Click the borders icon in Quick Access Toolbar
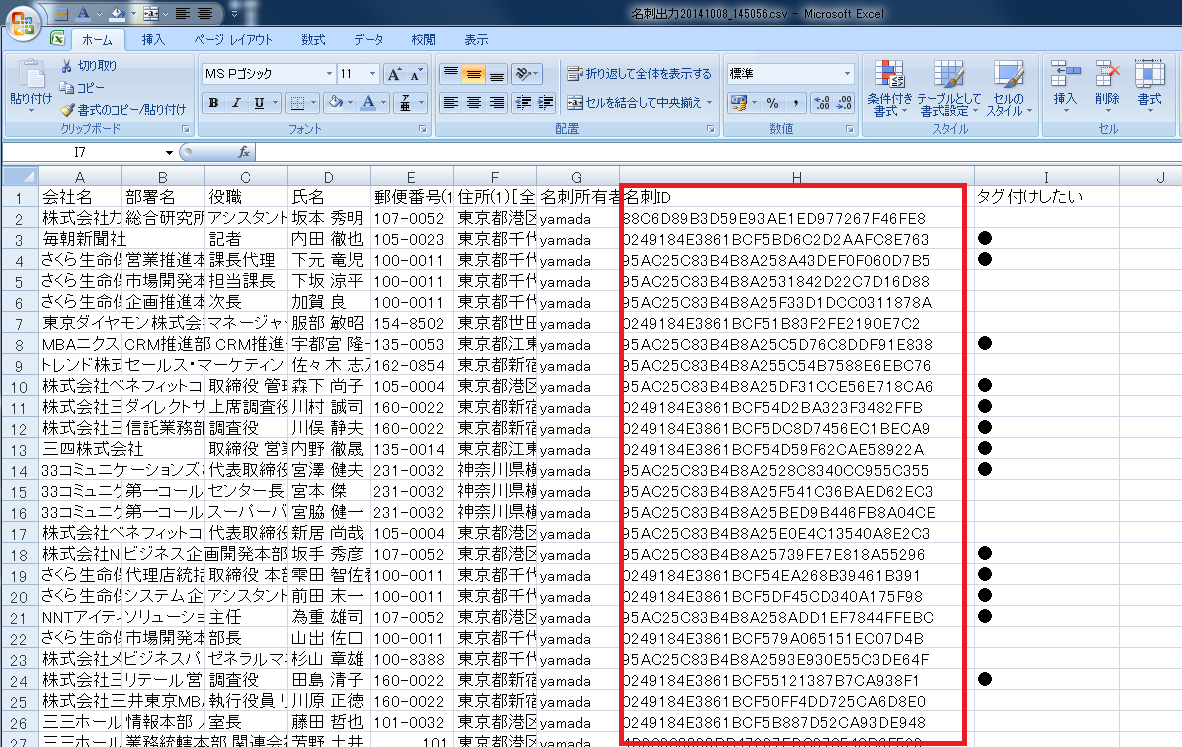 (x=61, y=14)
